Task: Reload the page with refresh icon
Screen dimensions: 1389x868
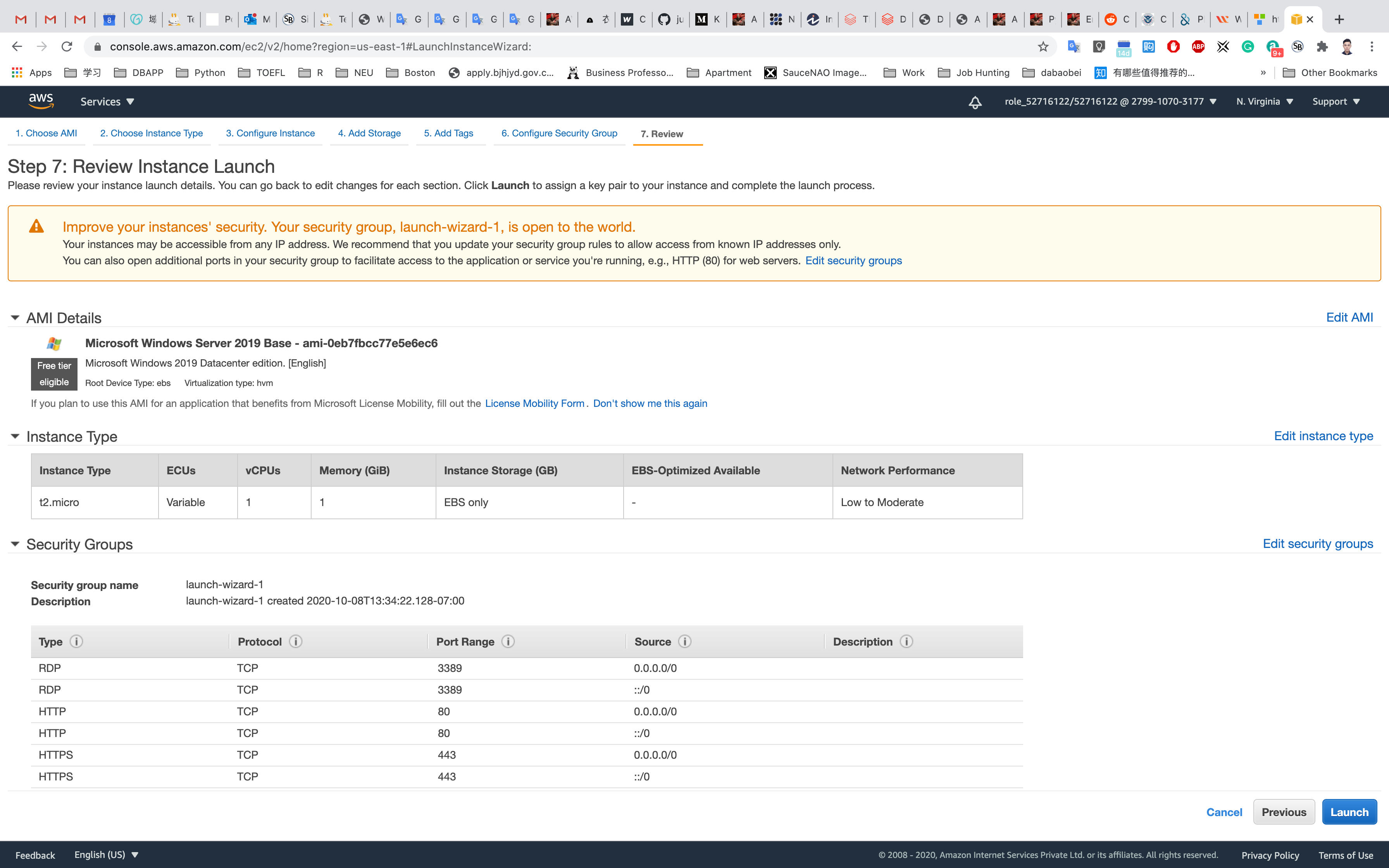Action: 67,46
